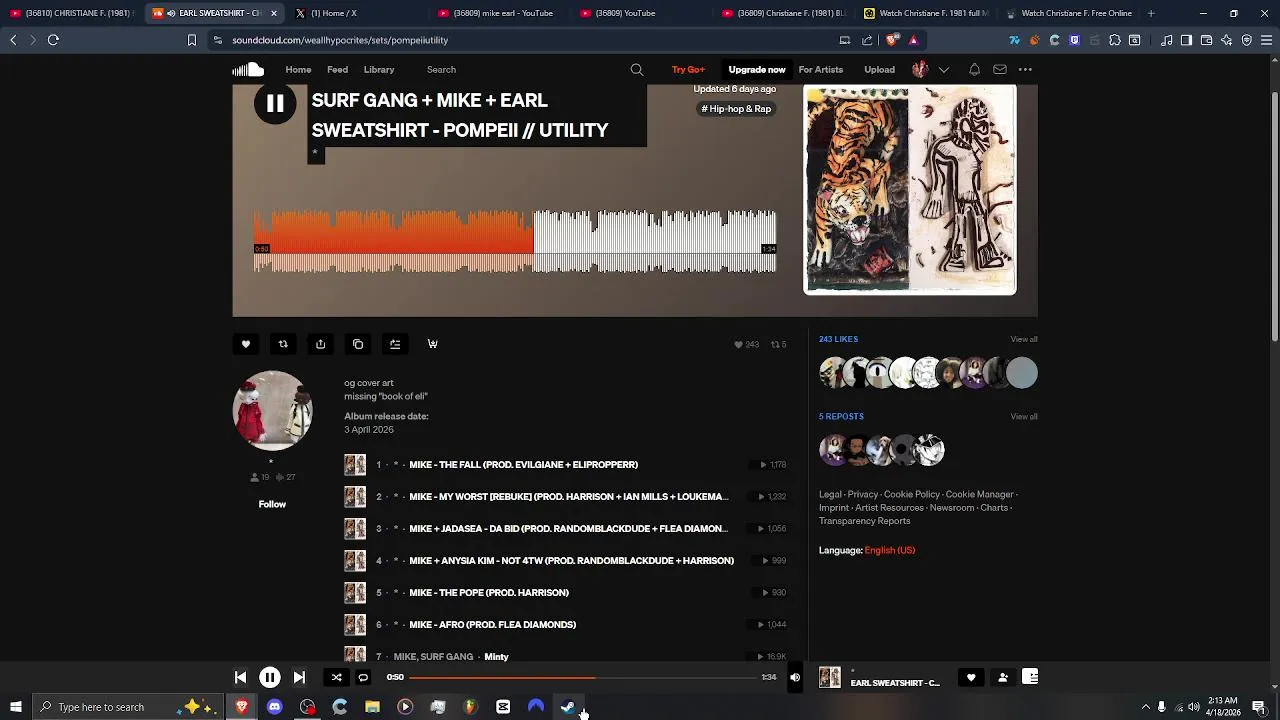
Task: Pause playback in the bottom player bar
Action: (270, 677)
